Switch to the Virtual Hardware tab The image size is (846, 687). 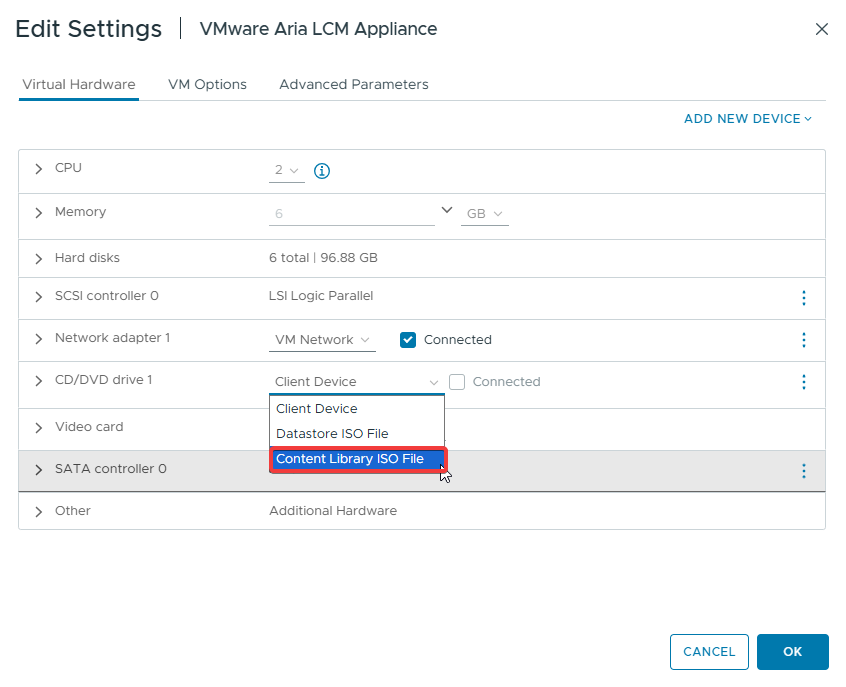coord(79,85)
